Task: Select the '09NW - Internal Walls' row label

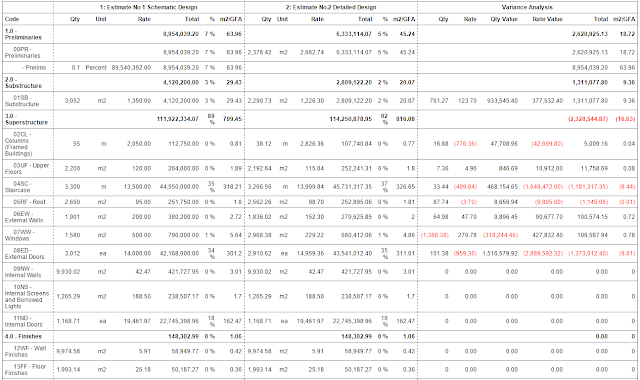Action: pyautogui.click(x=23, y=271)
